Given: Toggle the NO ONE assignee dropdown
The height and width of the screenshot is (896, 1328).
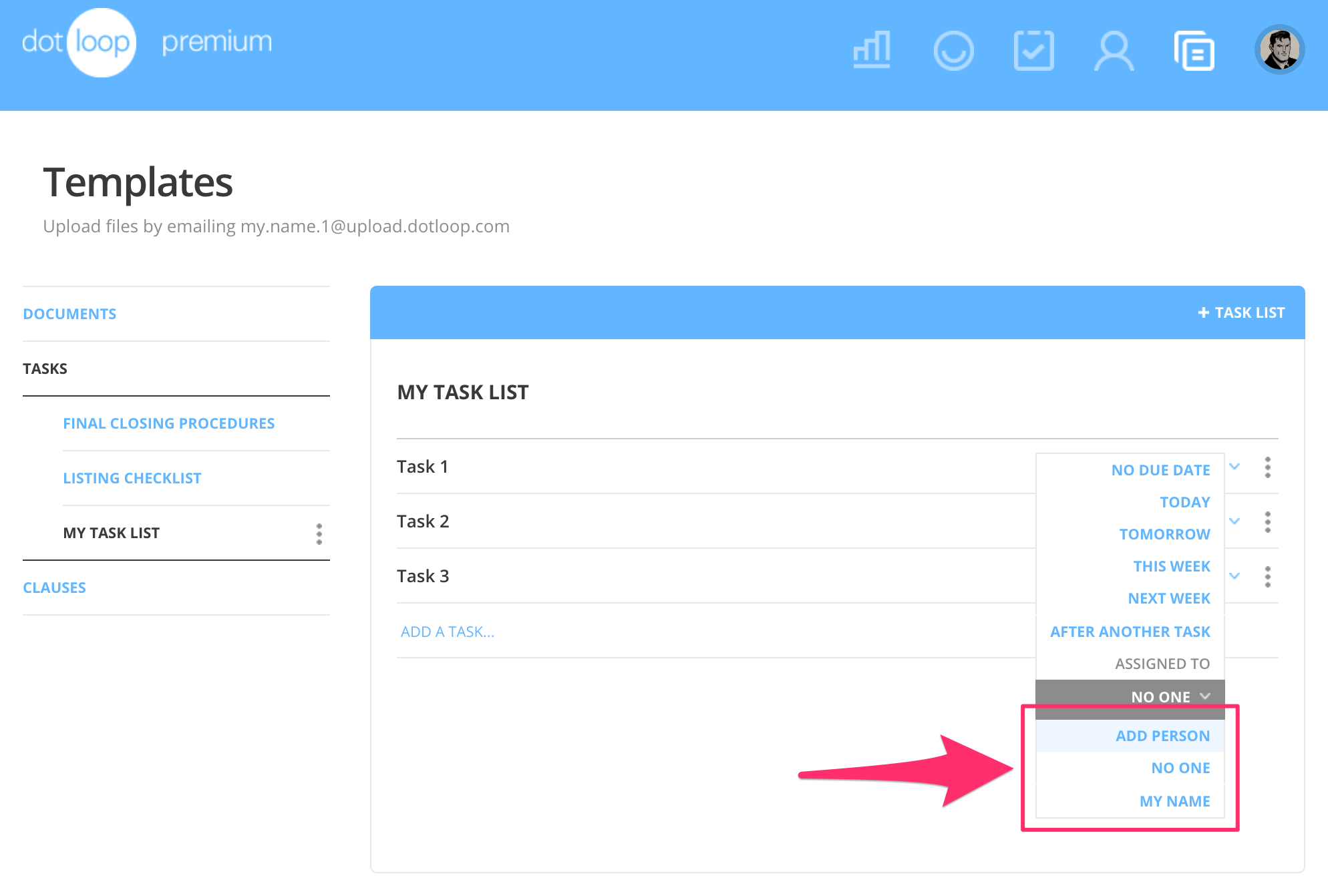Looking at the screenshot, I should [1170, 696].
